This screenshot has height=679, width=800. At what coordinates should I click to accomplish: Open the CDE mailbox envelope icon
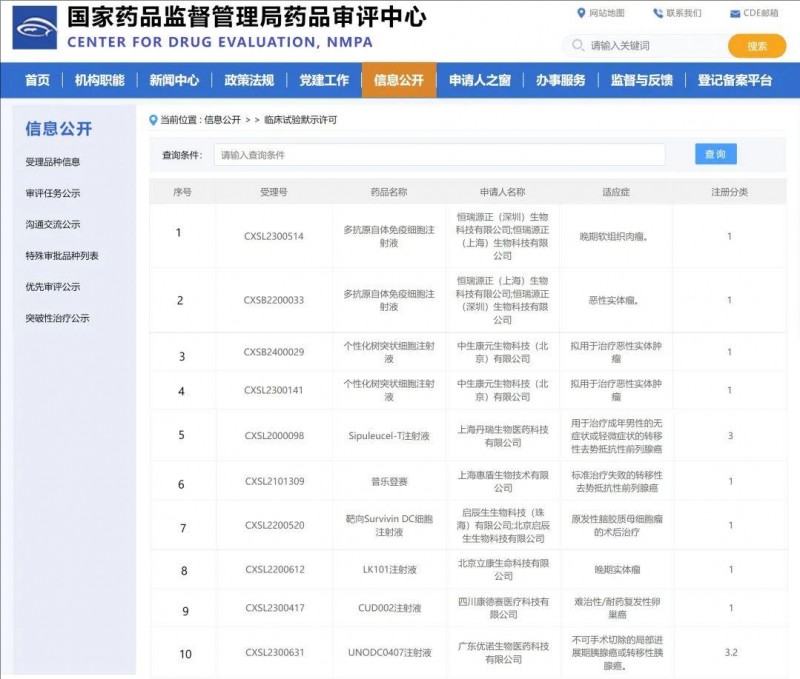pos(735,14)
